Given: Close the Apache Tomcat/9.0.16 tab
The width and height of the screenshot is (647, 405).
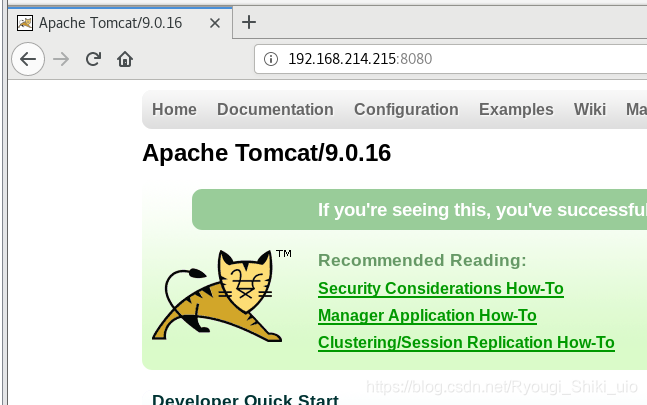Looking at the screenshot, I should coord(215,23).
